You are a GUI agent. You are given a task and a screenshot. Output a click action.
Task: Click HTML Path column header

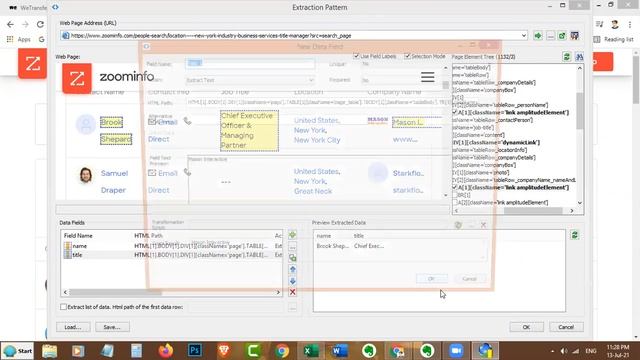[x=149, y=236]
